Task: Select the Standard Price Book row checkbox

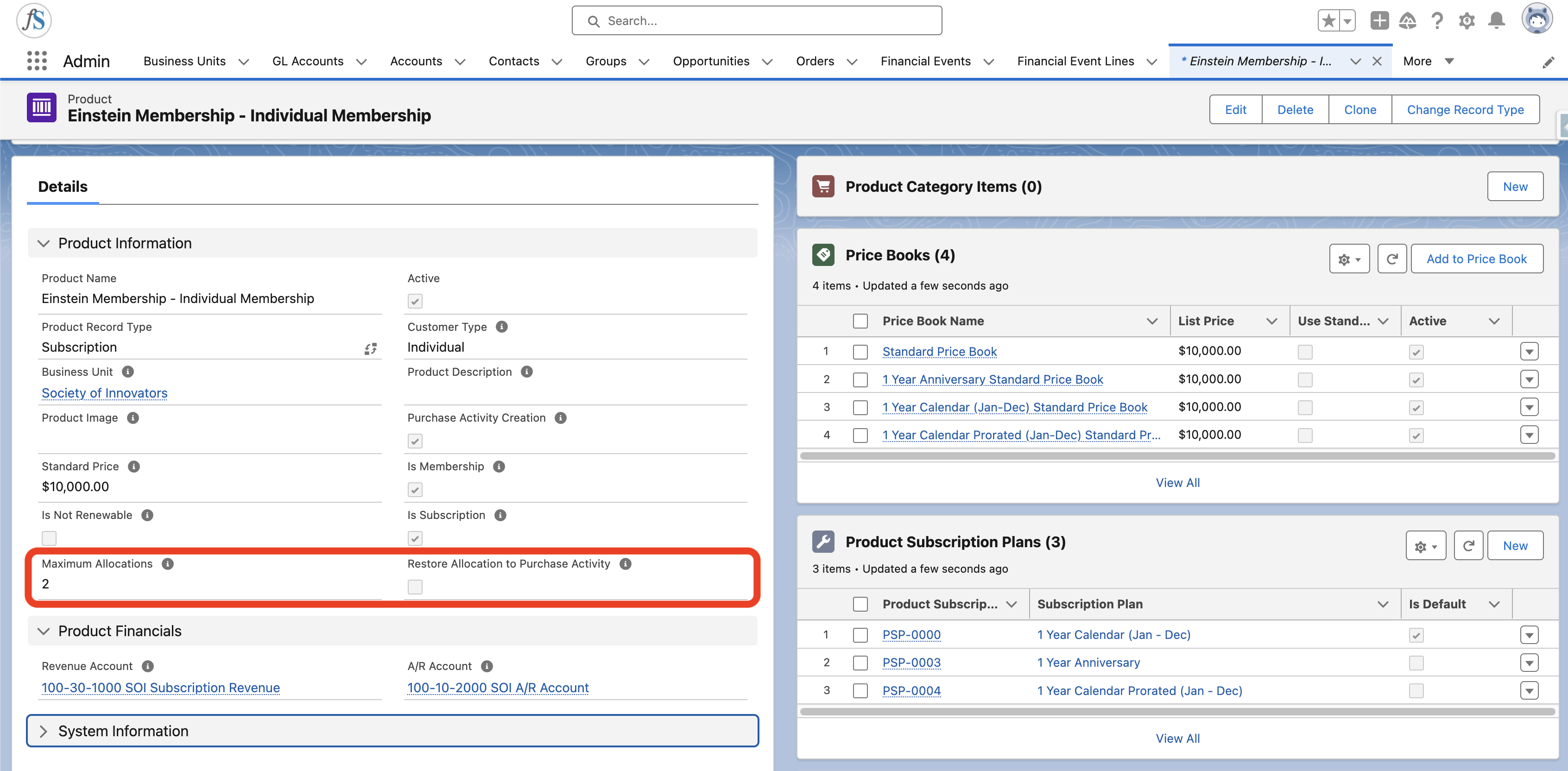Action: point(860,352)
